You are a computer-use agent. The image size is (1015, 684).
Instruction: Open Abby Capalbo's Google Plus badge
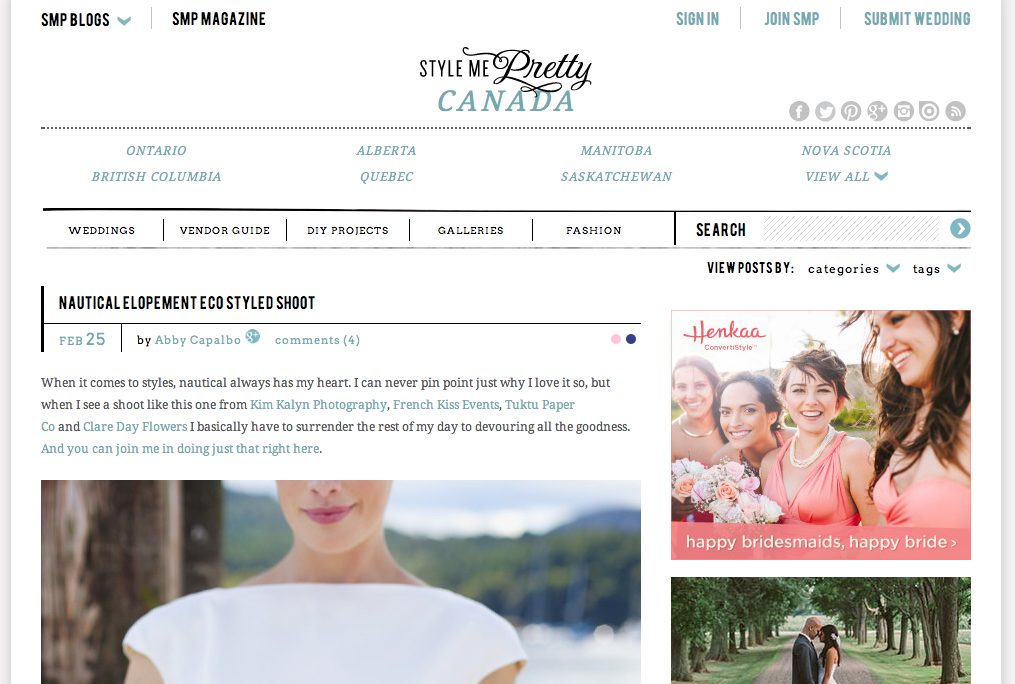pos(252,336)
